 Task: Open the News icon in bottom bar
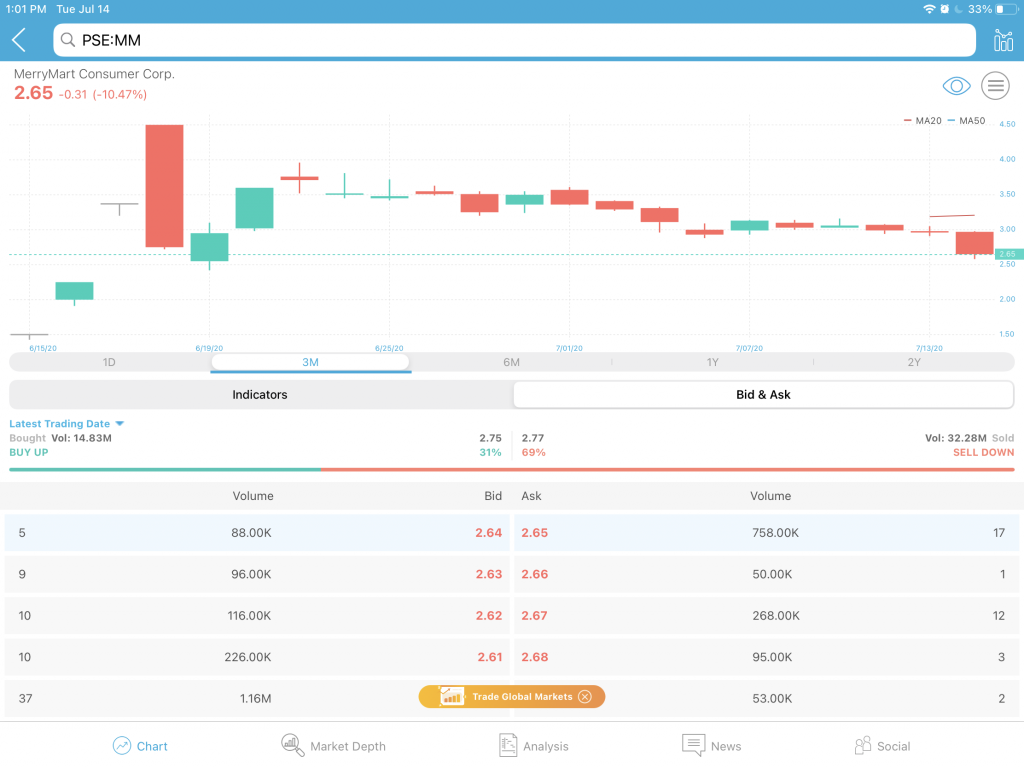coord(693,745)
